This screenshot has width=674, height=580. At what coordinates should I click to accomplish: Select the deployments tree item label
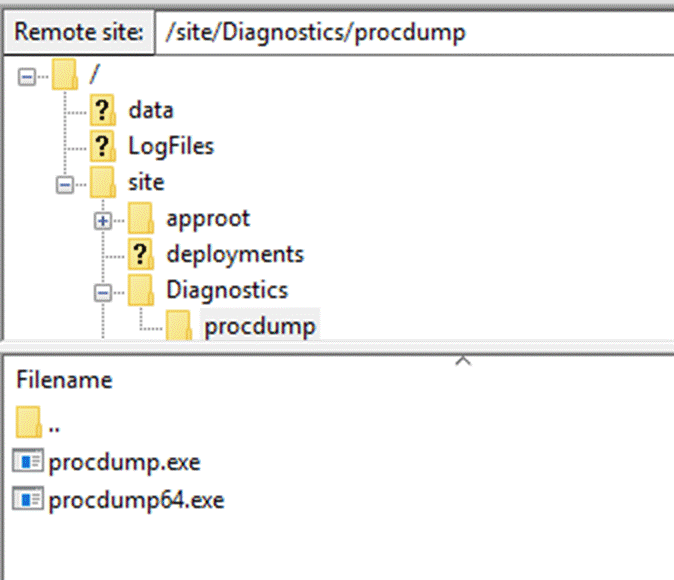(235, 254)
